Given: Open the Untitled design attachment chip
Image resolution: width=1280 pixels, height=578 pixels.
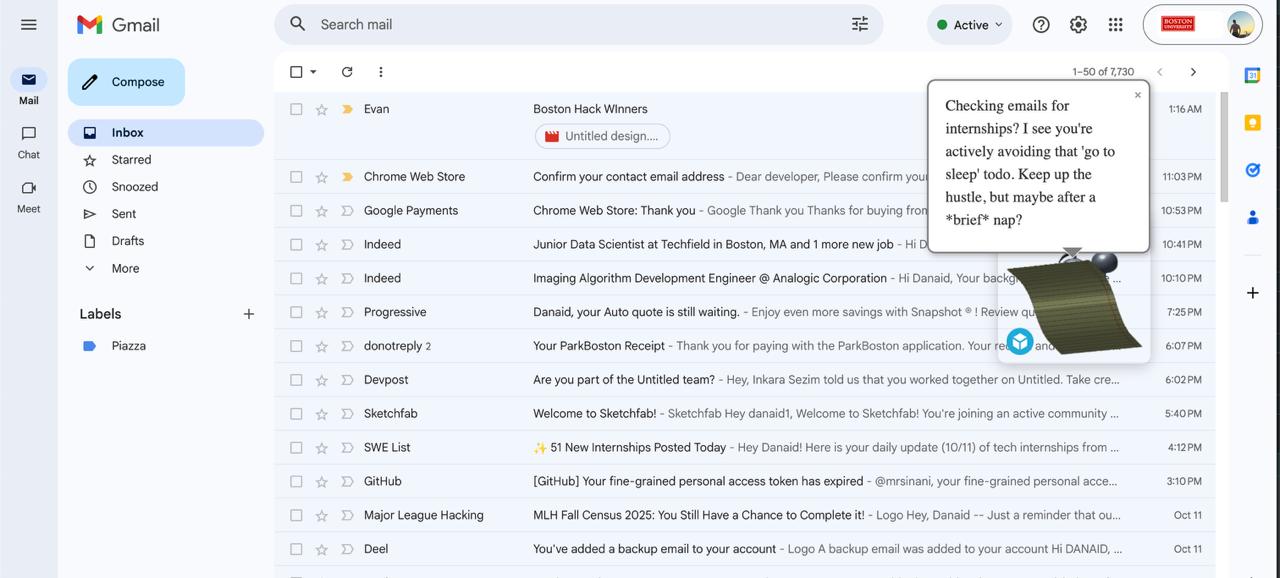Looking at the screenshot, I should point(602,136).
